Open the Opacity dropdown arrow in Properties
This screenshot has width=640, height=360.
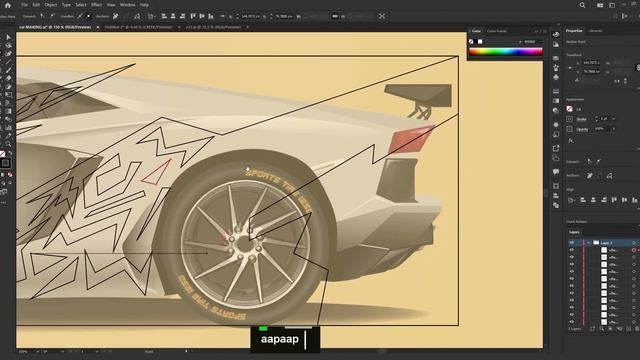(613, 129)
